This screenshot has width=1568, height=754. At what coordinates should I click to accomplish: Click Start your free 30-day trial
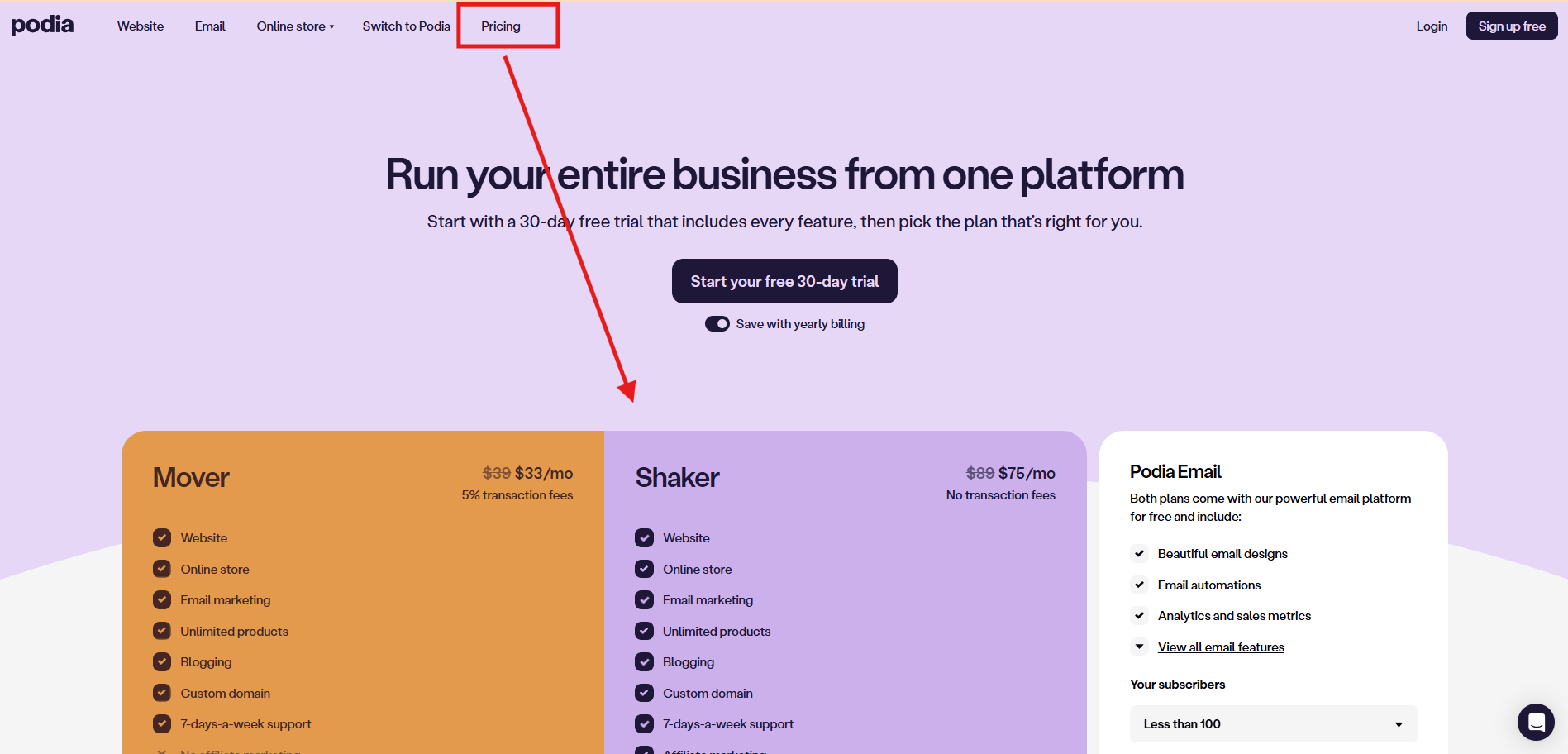tap(784, 281)
